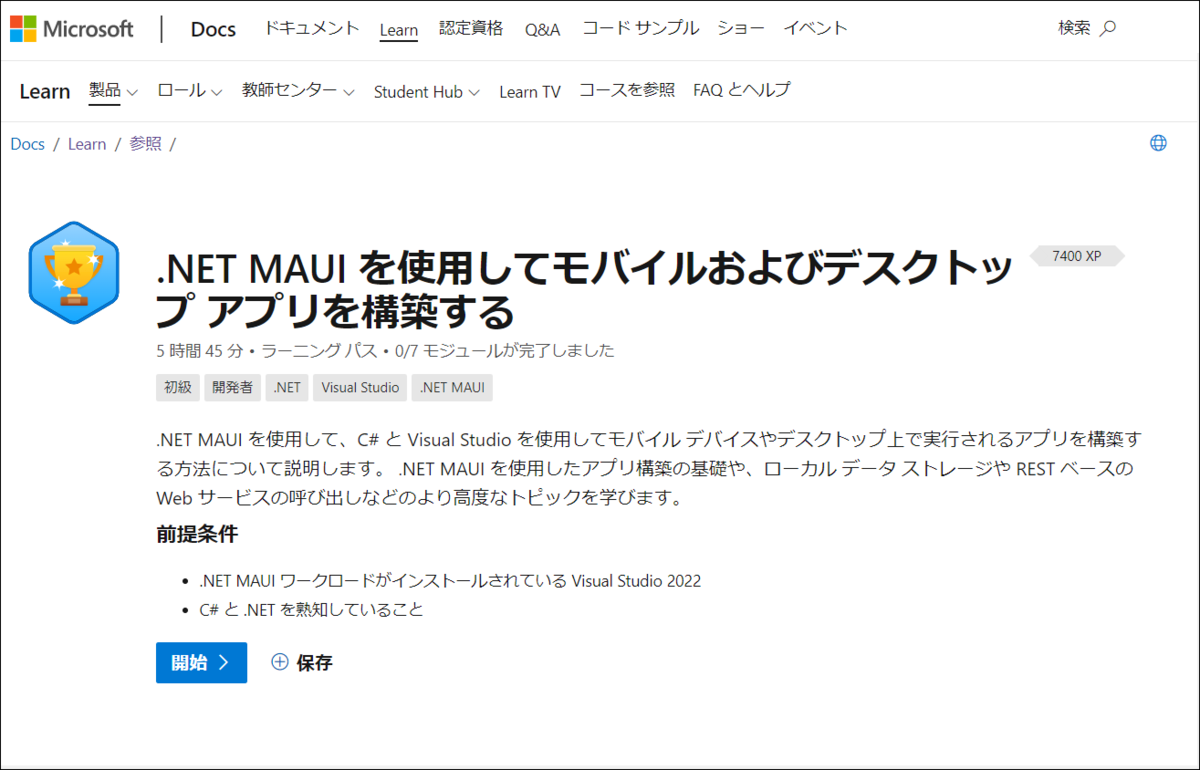Viewport: 1200px width, 770px height.
Task: Open 認定資格 in top navigation
Action: point(471,29)
